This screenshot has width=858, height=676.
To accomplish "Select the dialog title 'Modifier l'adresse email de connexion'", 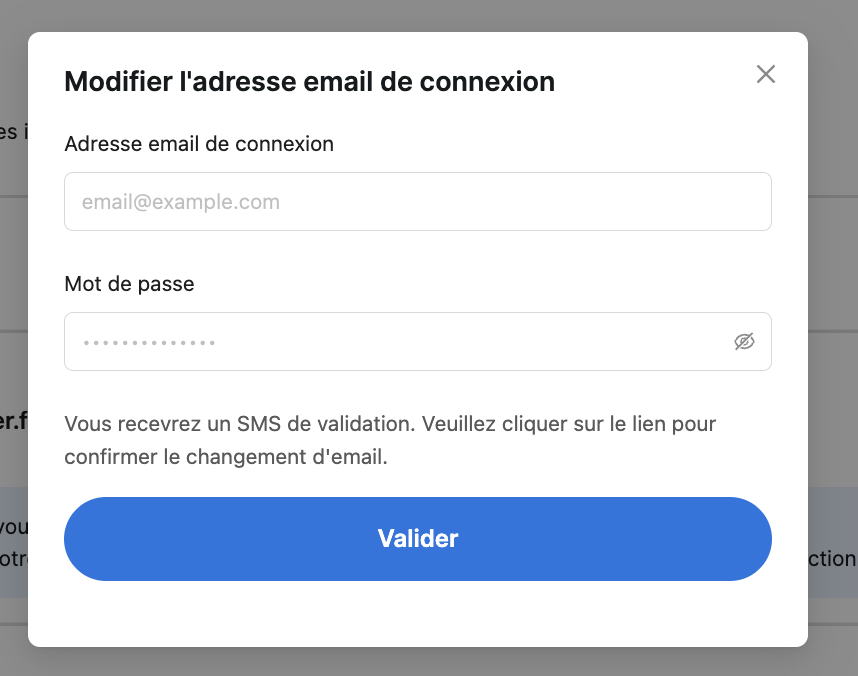I will [x=310, y=82].
